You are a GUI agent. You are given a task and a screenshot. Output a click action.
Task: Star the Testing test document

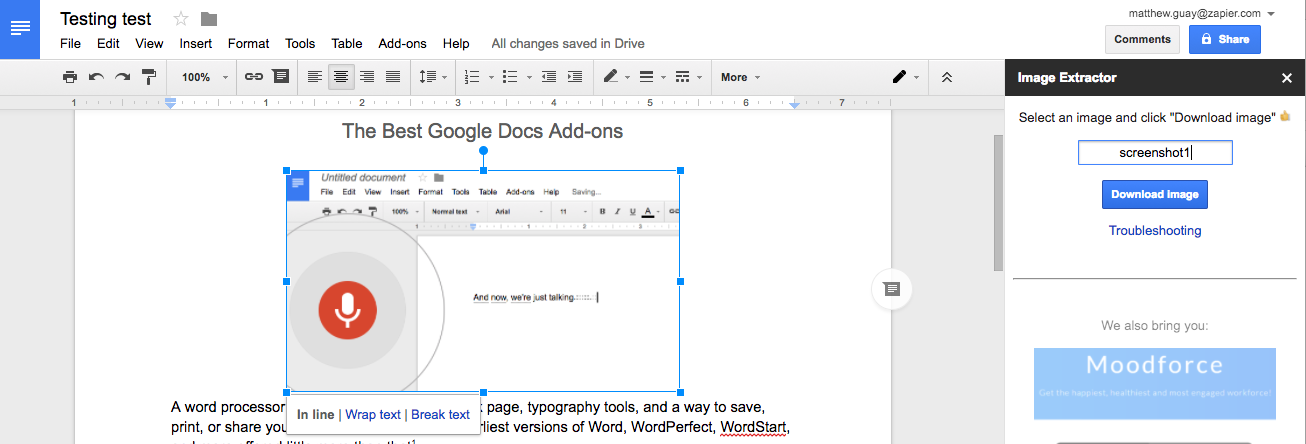[x=181, y=19]
